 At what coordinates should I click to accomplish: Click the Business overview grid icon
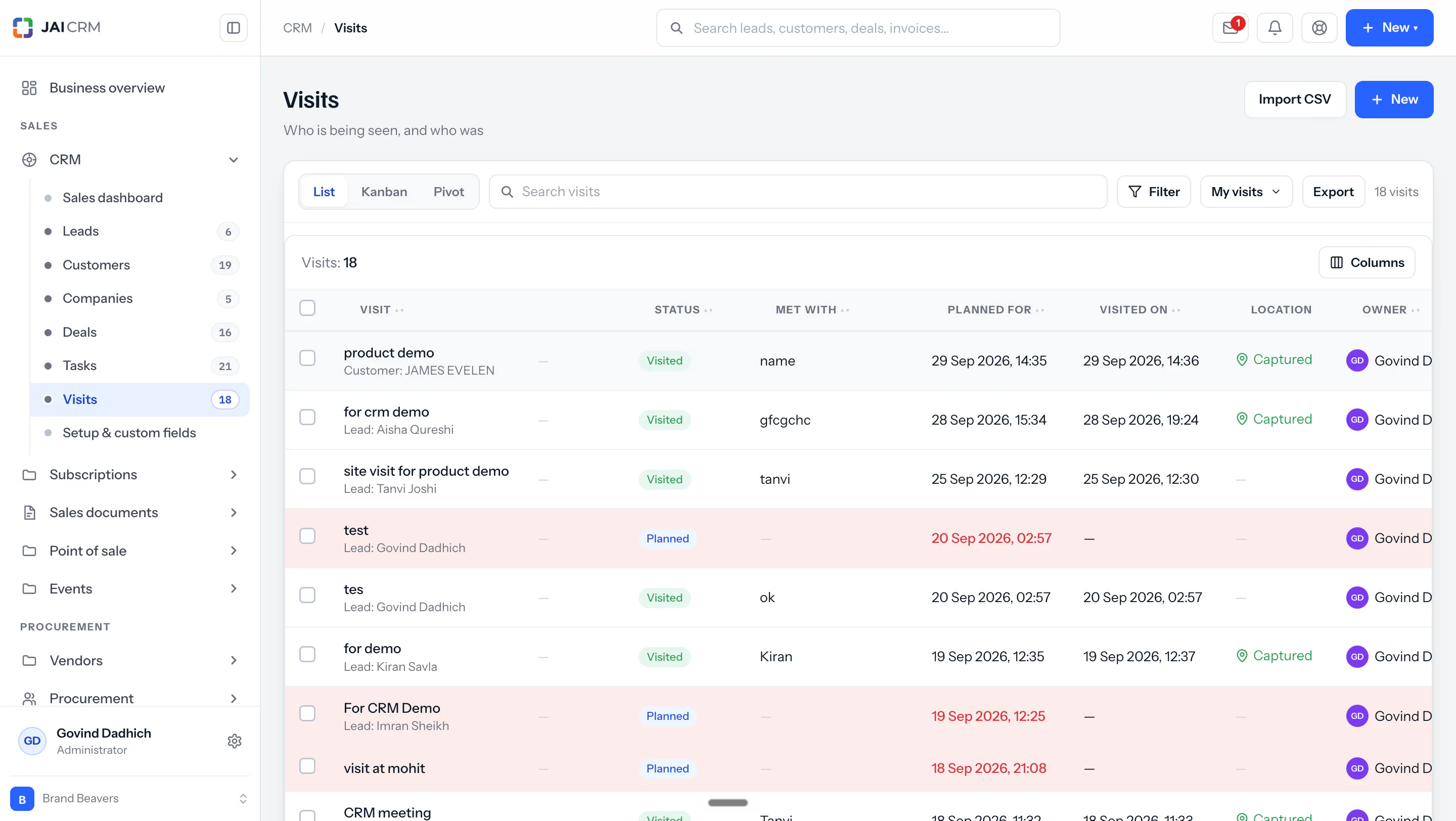point(29,87)
